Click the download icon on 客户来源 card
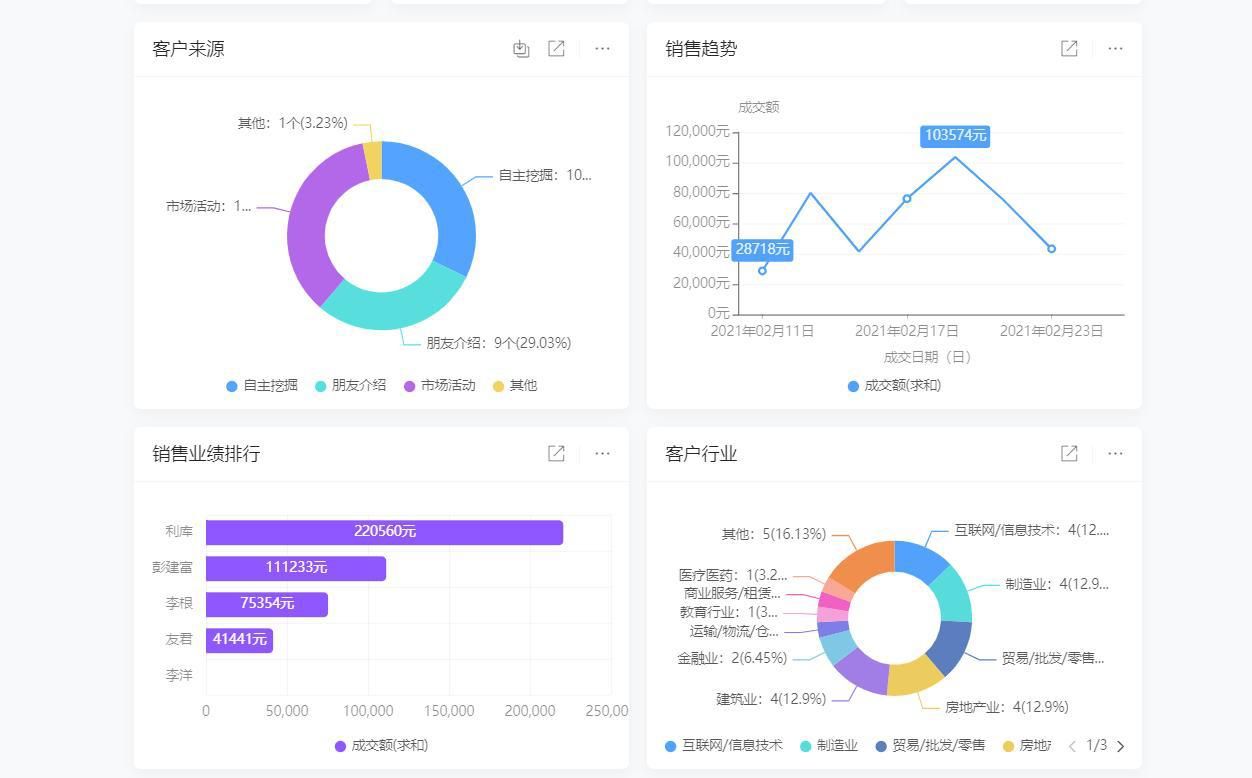The image size is (1252, 778). [x=521, y=48]
